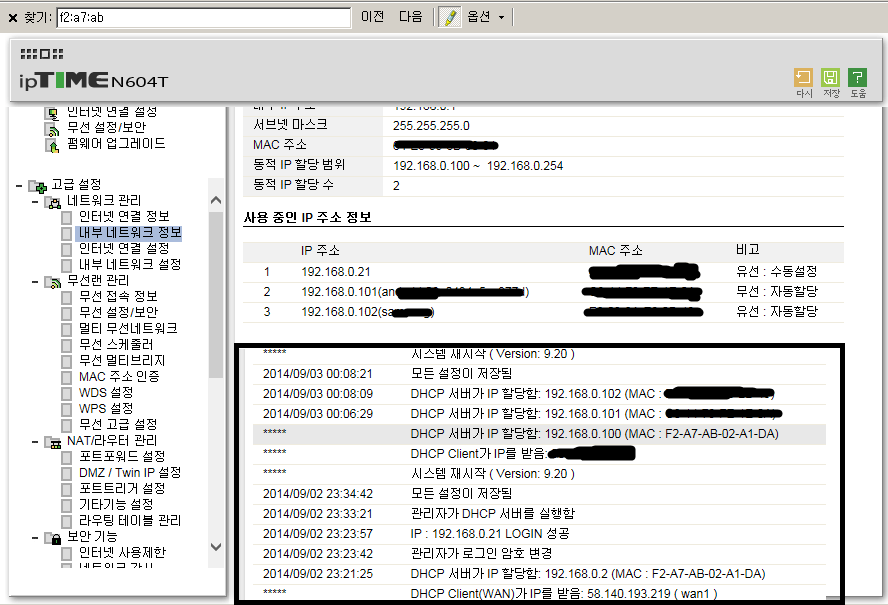Click the 펌웨어 업그레이드 icon
This screenshot has width=888, height=605.
pyautogui.click(x=52, y=146)
